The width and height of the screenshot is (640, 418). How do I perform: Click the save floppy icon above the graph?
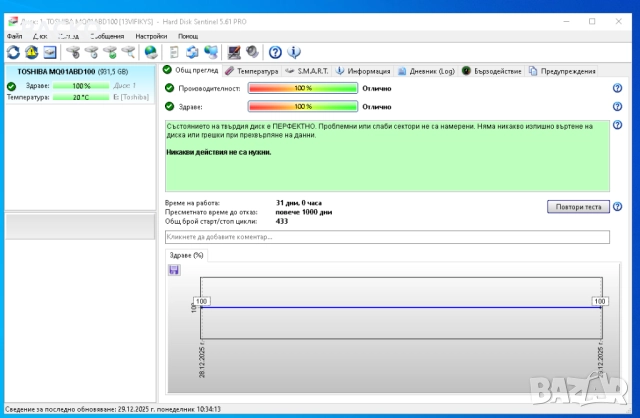point(174,270)
